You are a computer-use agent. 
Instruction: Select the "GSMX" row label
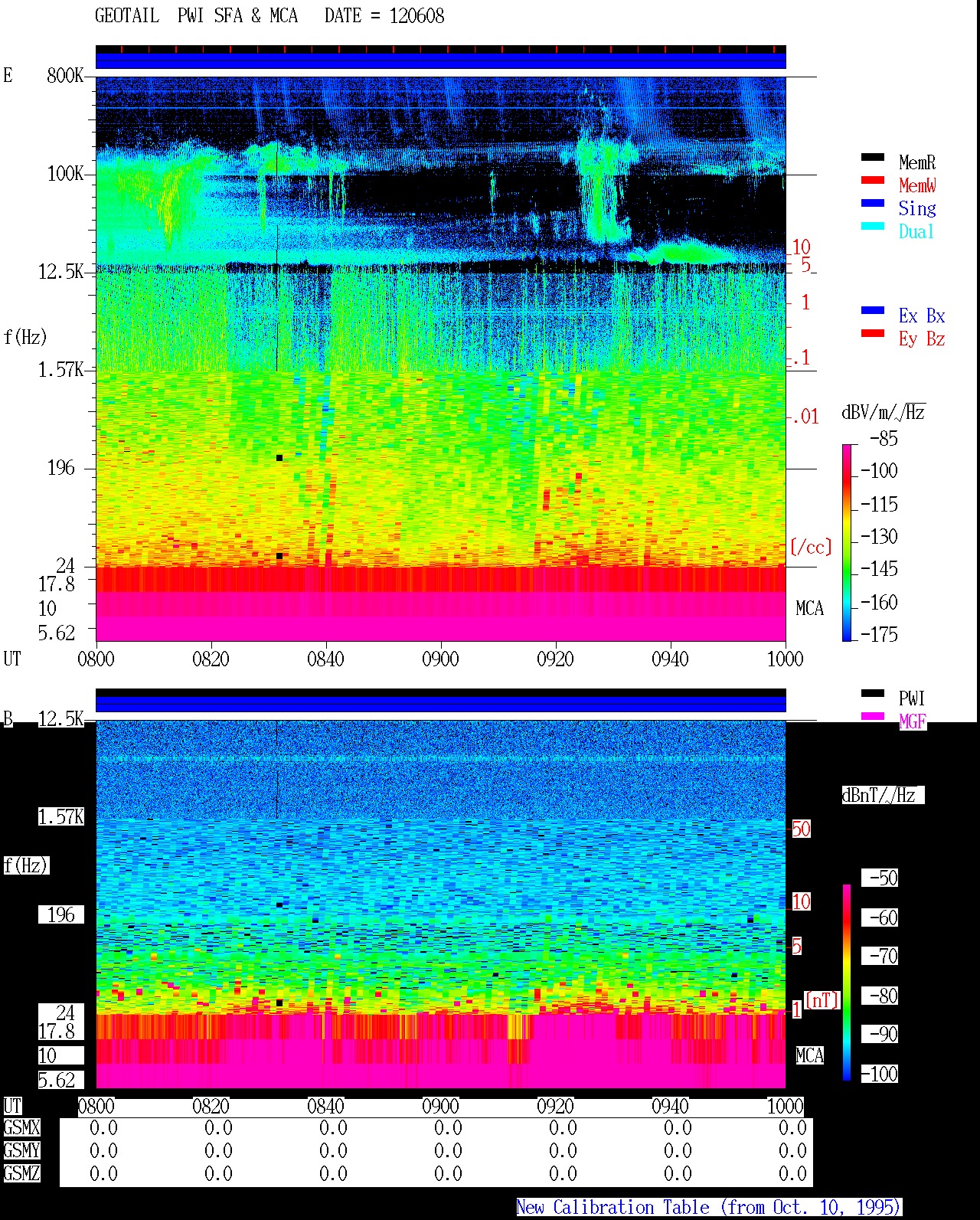point(21,1128)
